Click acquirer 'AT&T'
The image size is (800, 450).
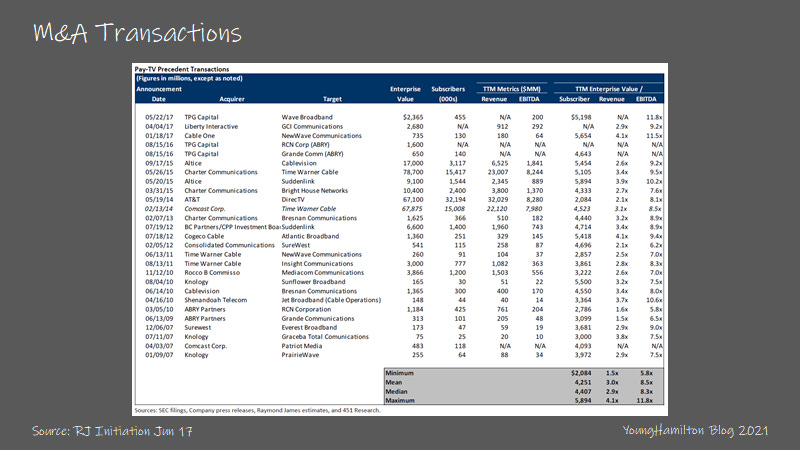click(x=192, y=200)
